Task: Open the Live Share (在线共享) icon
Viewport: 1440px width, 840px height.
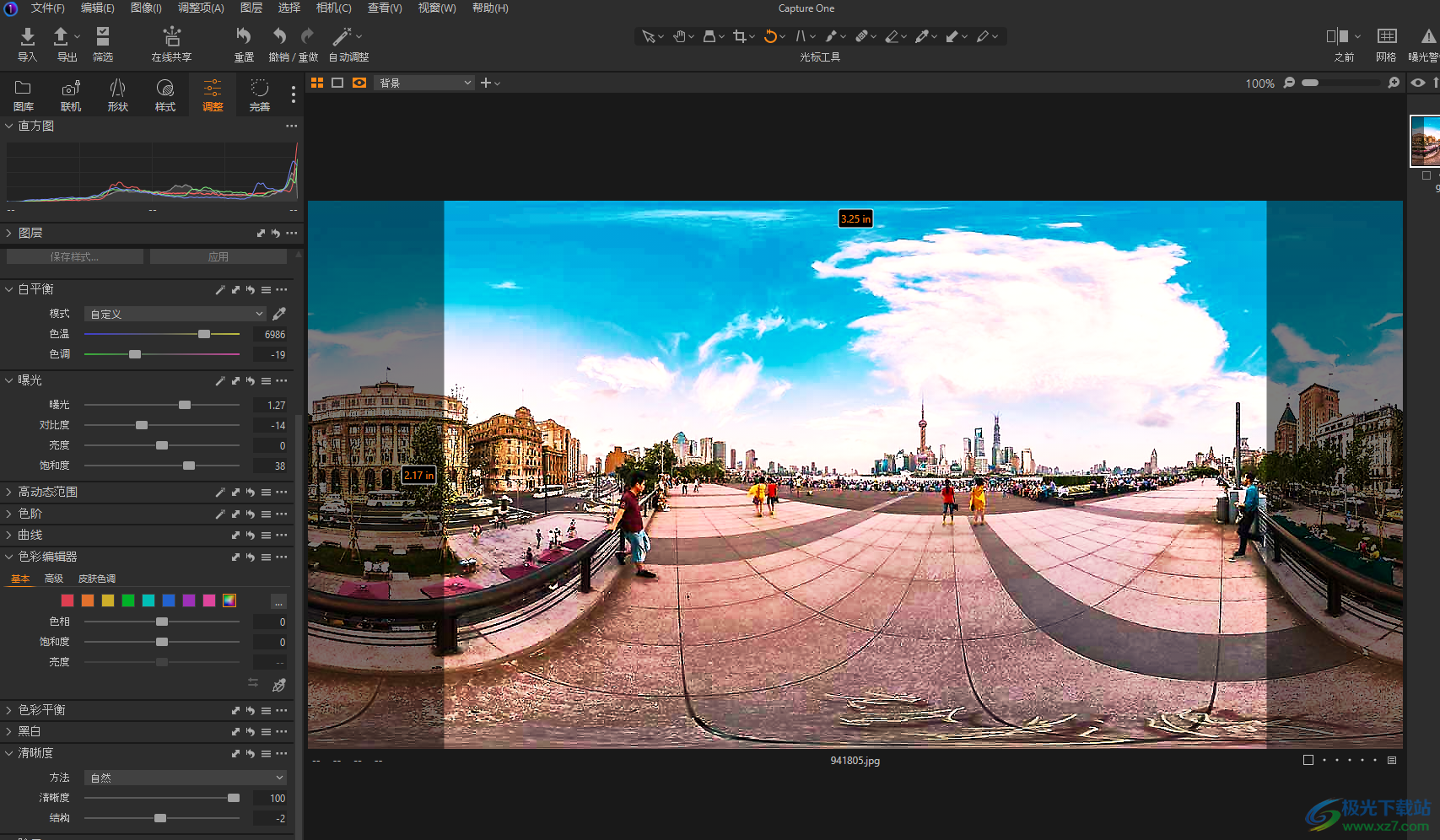Action: point(171,36)
